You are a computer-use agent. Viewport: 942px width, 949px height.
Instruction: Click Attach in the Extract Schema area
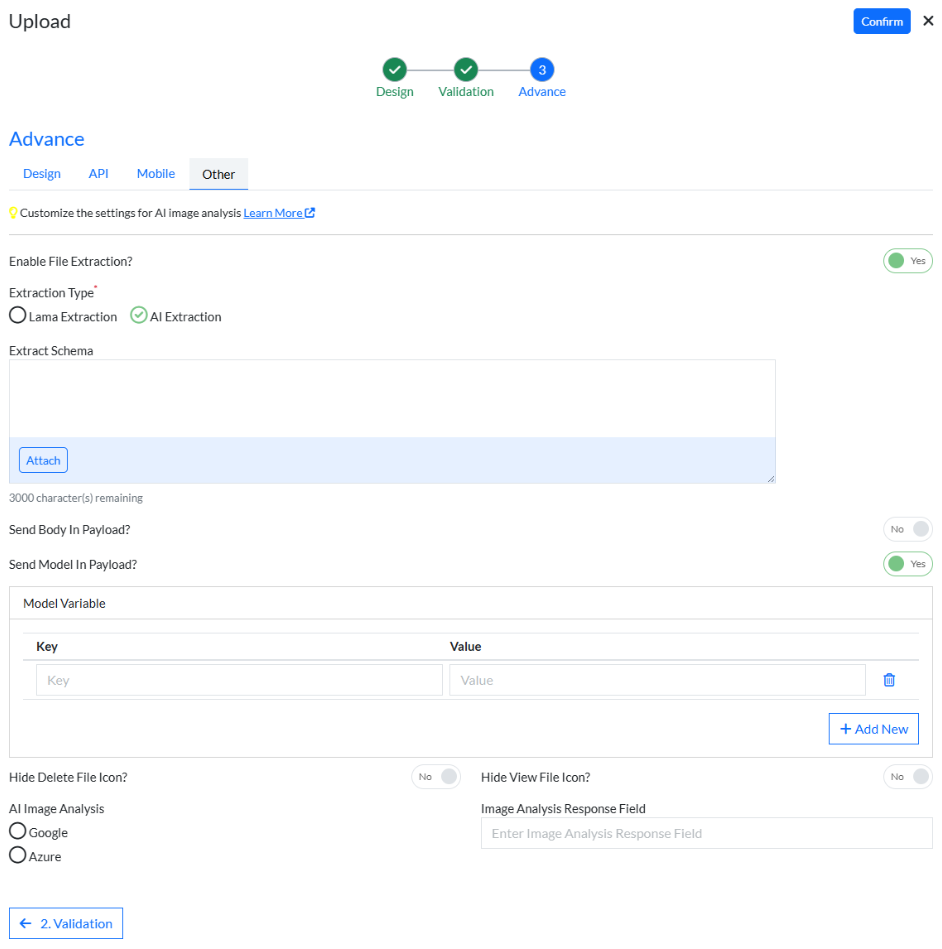click(x=42, y=460)
